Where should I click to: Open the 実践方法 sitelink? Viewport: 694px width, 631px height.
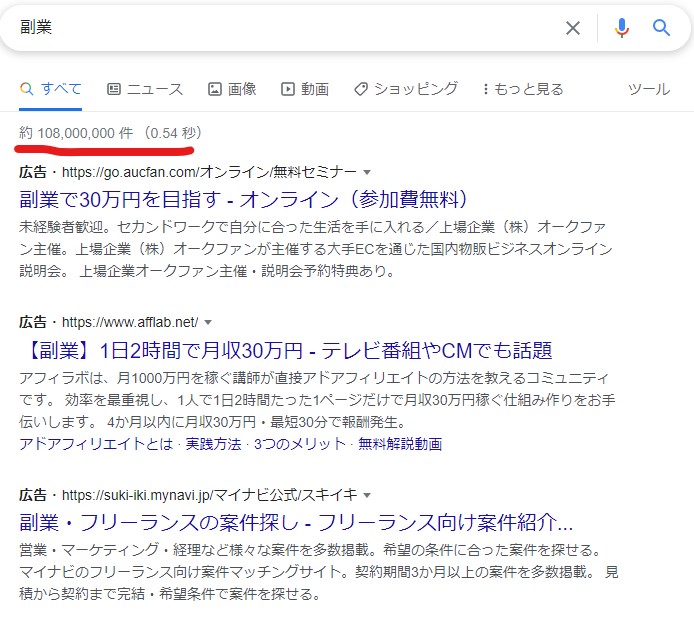point(213,444)
